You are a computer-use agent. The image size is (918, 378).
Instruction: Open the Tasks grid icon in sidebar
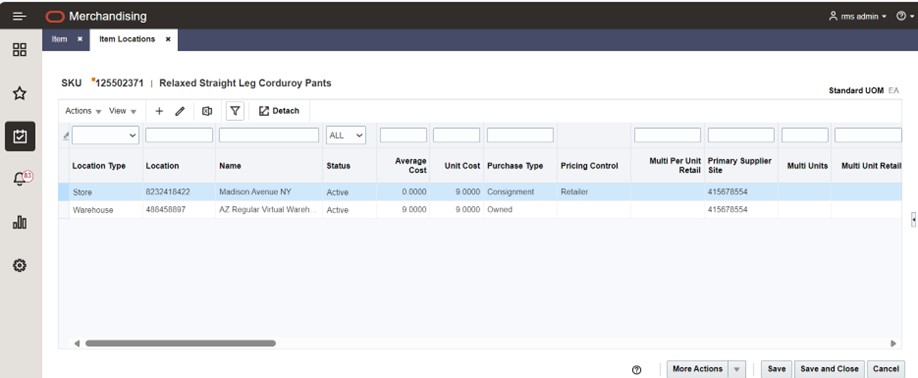point(20,50)
